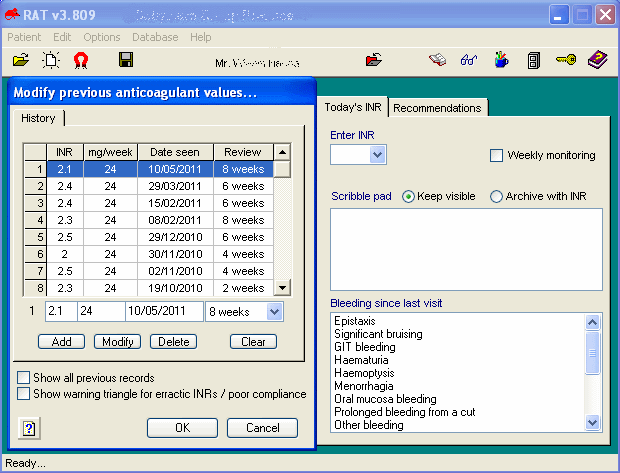Click the history table scrollbar thumb

coord(282,169)
